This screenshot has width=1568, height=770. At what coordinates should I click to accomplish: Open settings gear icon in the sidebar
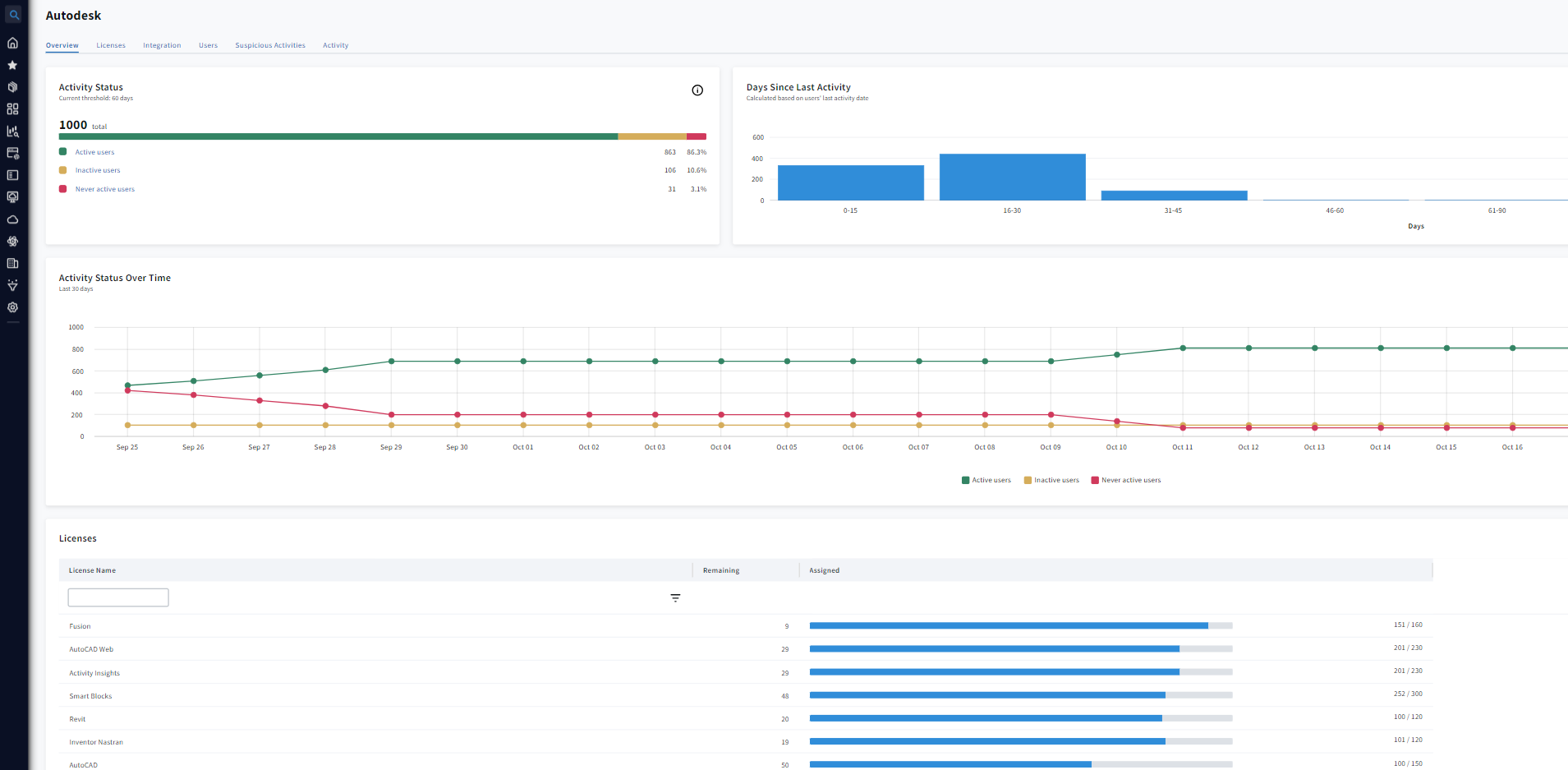[12, 307]
